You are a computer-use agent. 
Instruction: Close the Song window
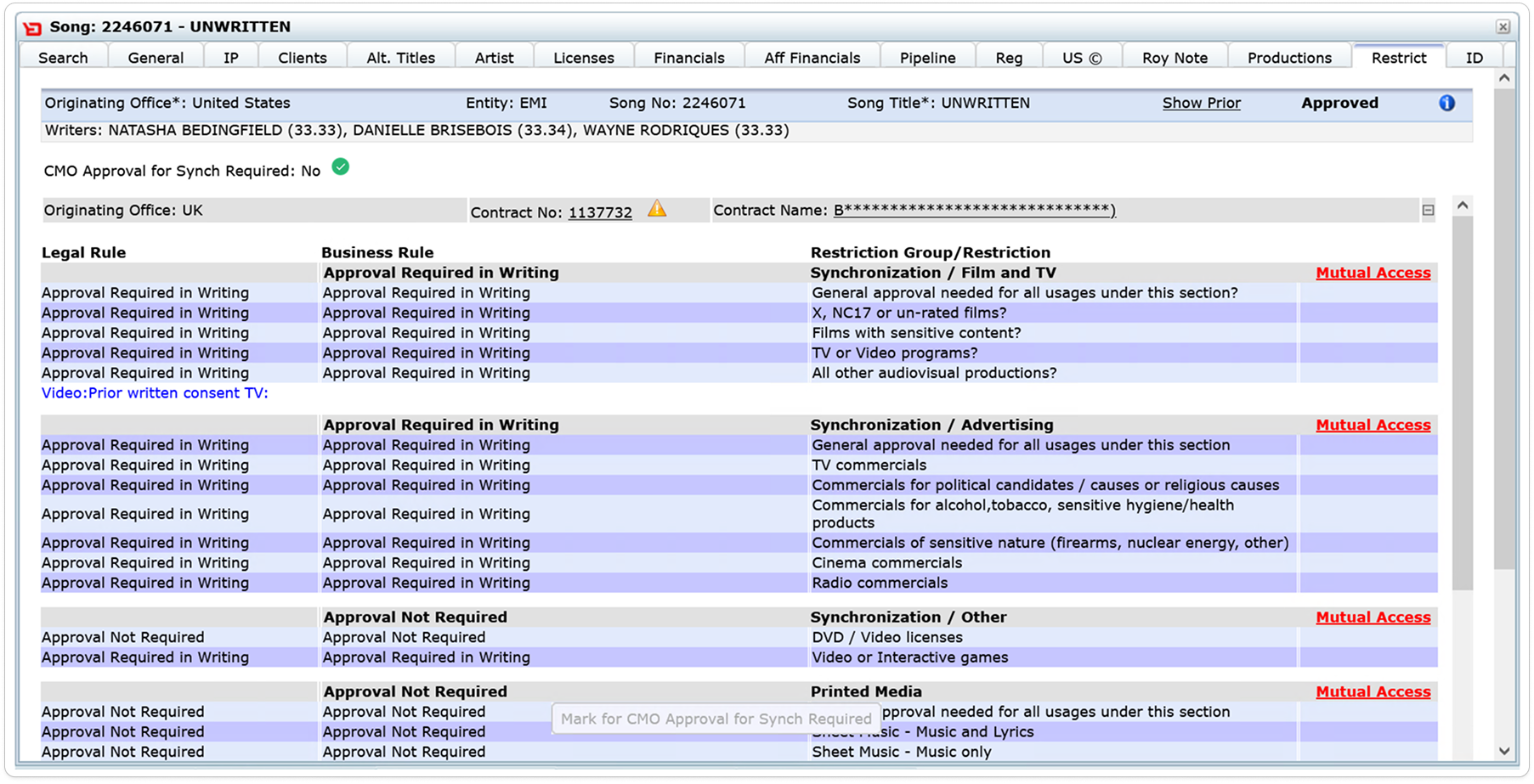coord(1503,27)
